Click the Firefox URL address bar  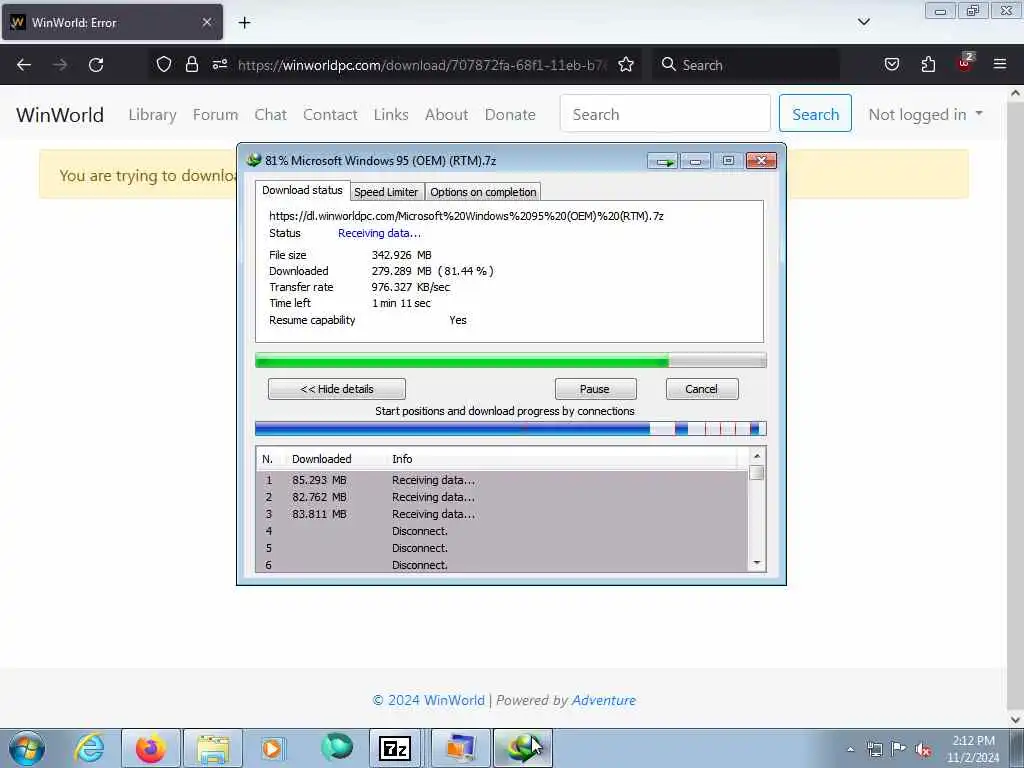421,65
